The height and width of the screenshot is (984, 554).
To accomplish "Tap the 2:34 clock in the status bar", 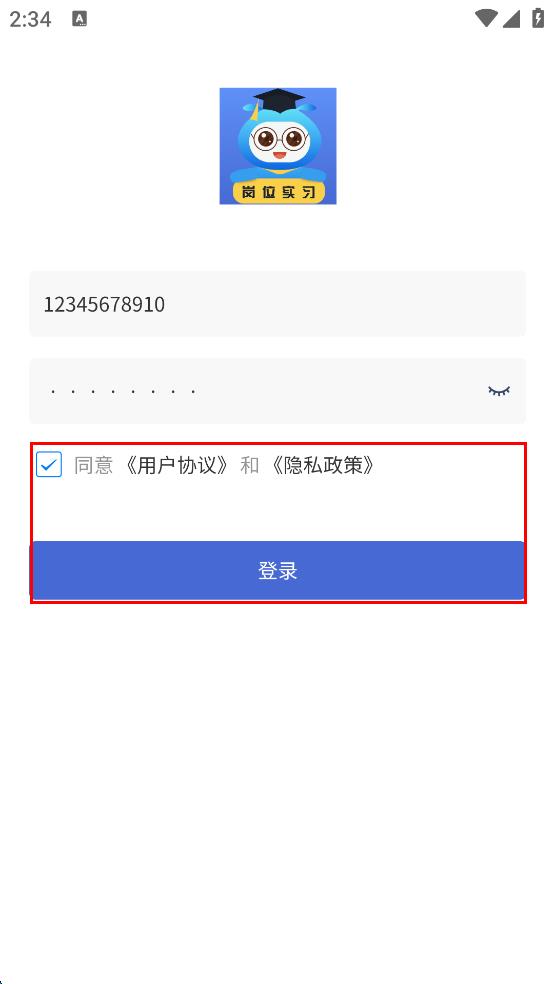I will coord(30,19).
